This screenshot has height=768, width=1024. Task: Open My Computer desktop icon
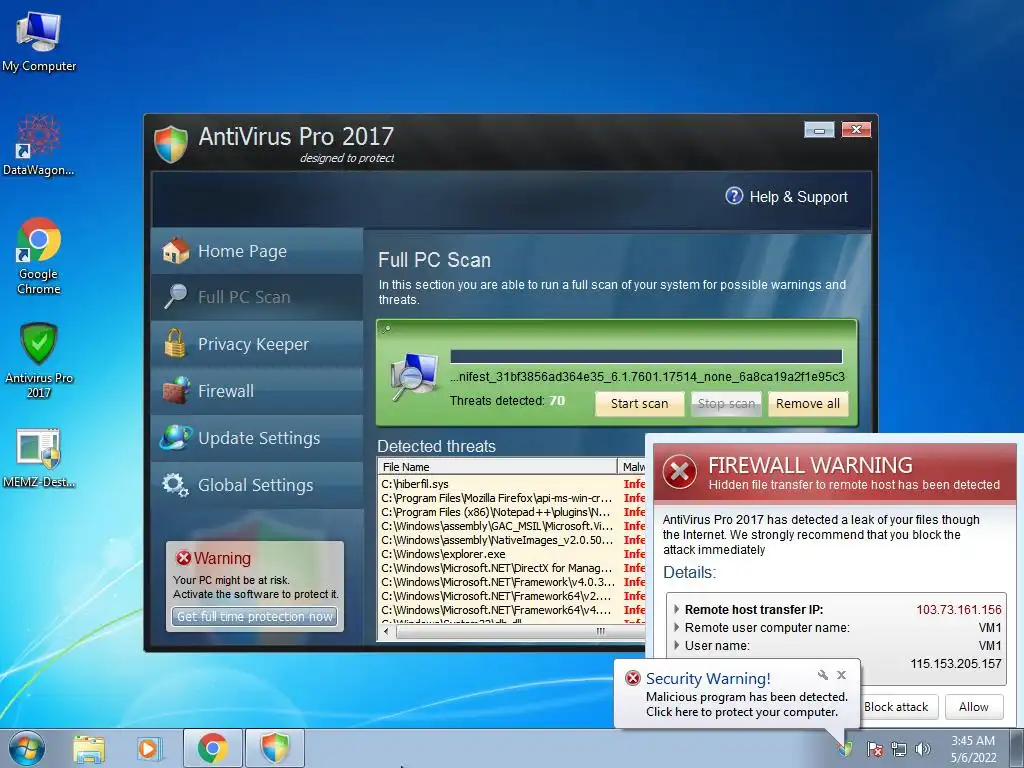[x=39, y=41]
